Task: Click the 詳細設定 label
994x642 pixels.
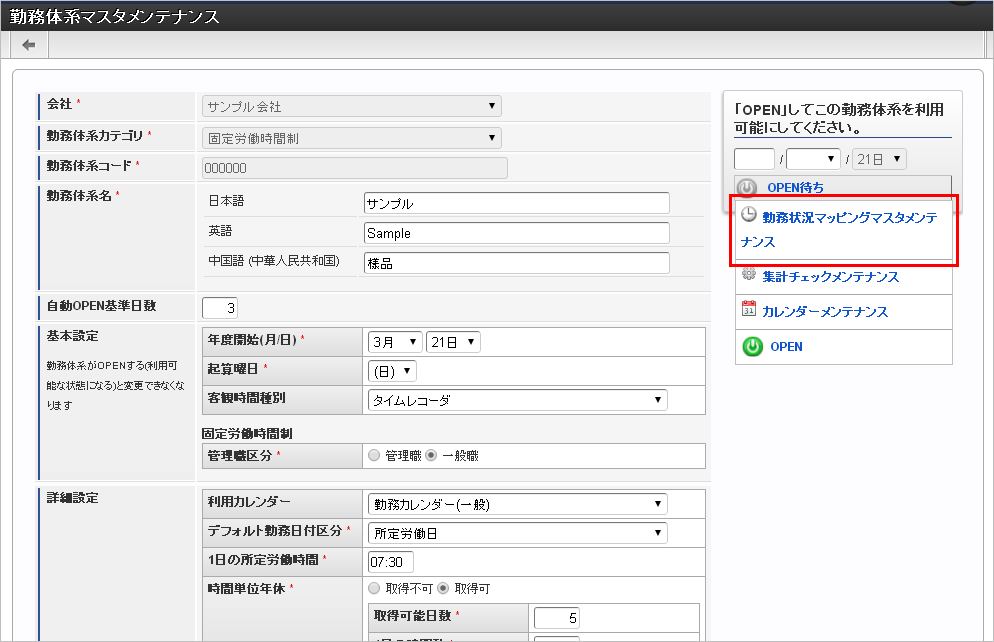Action: (72, 498)
